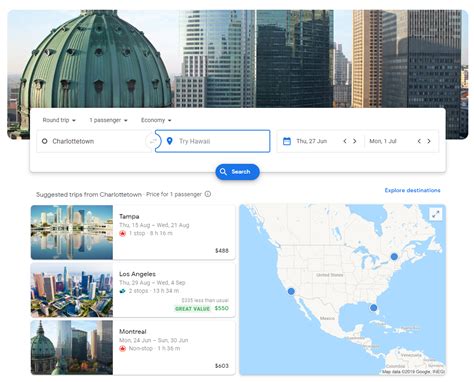Select the Montreal trip title
The image size is (474, 382).
coord(133,332)
